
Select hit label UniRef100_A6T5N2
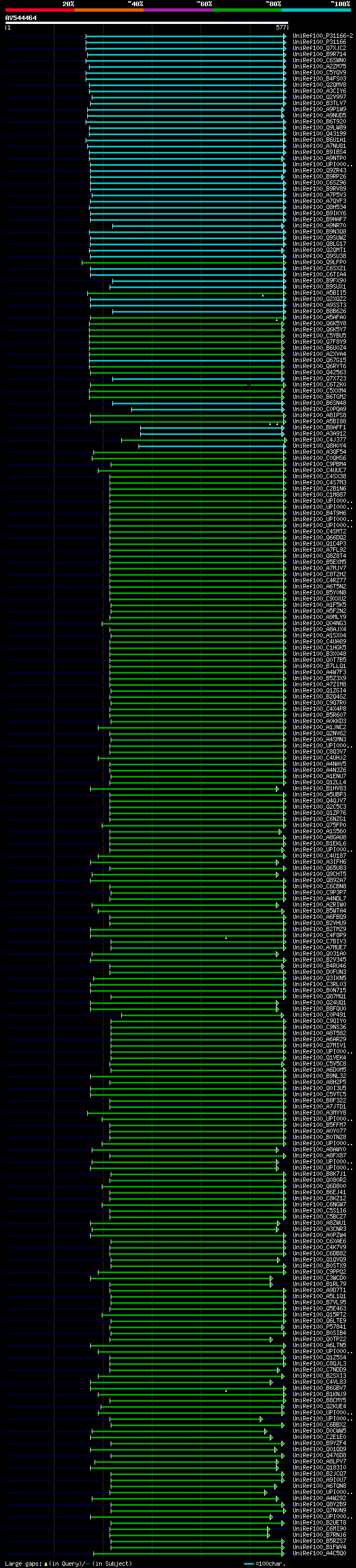coord(319,586)
